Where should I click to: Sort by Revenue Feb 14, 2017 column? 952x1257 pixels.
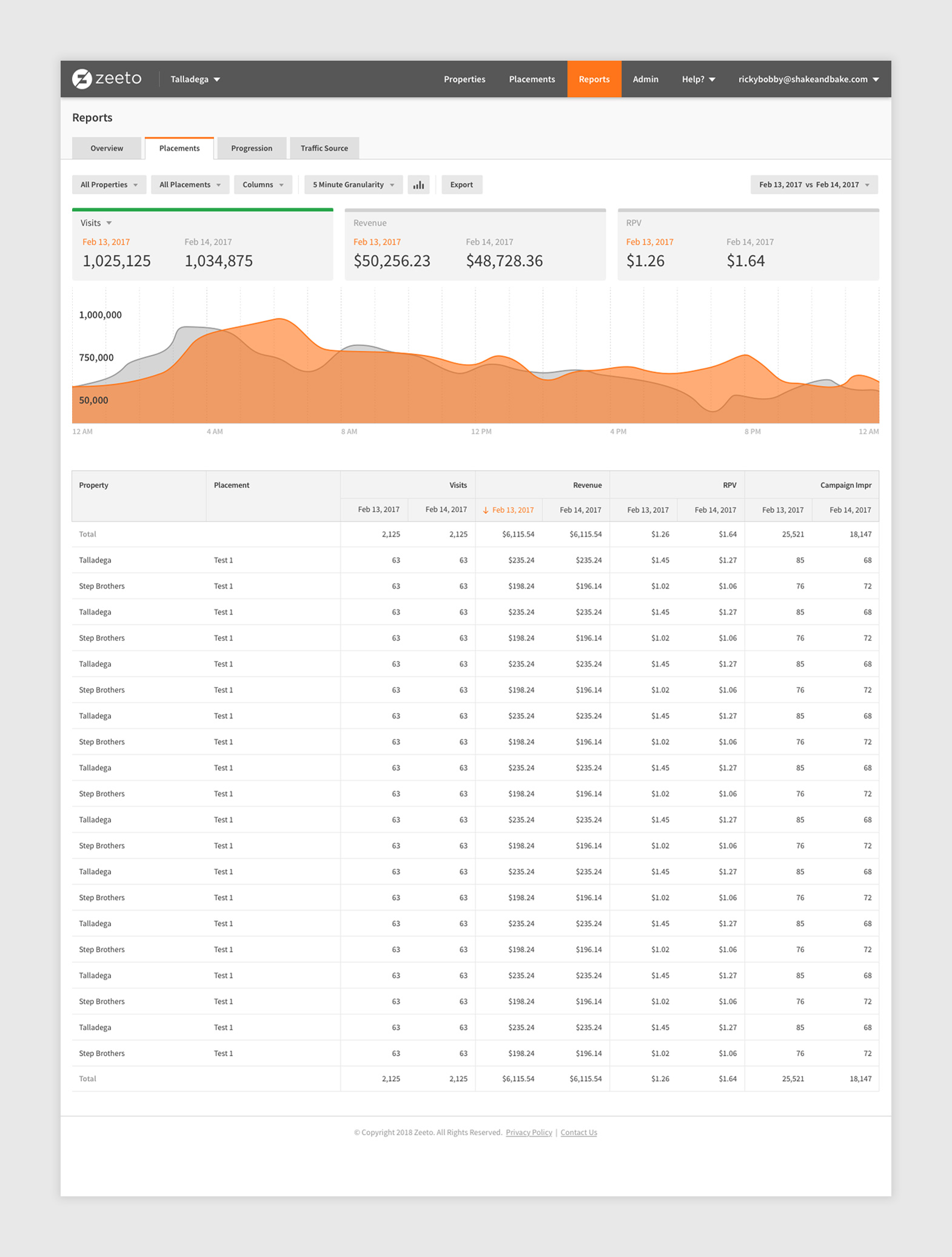pyautogui.click(x=576, y=510)
